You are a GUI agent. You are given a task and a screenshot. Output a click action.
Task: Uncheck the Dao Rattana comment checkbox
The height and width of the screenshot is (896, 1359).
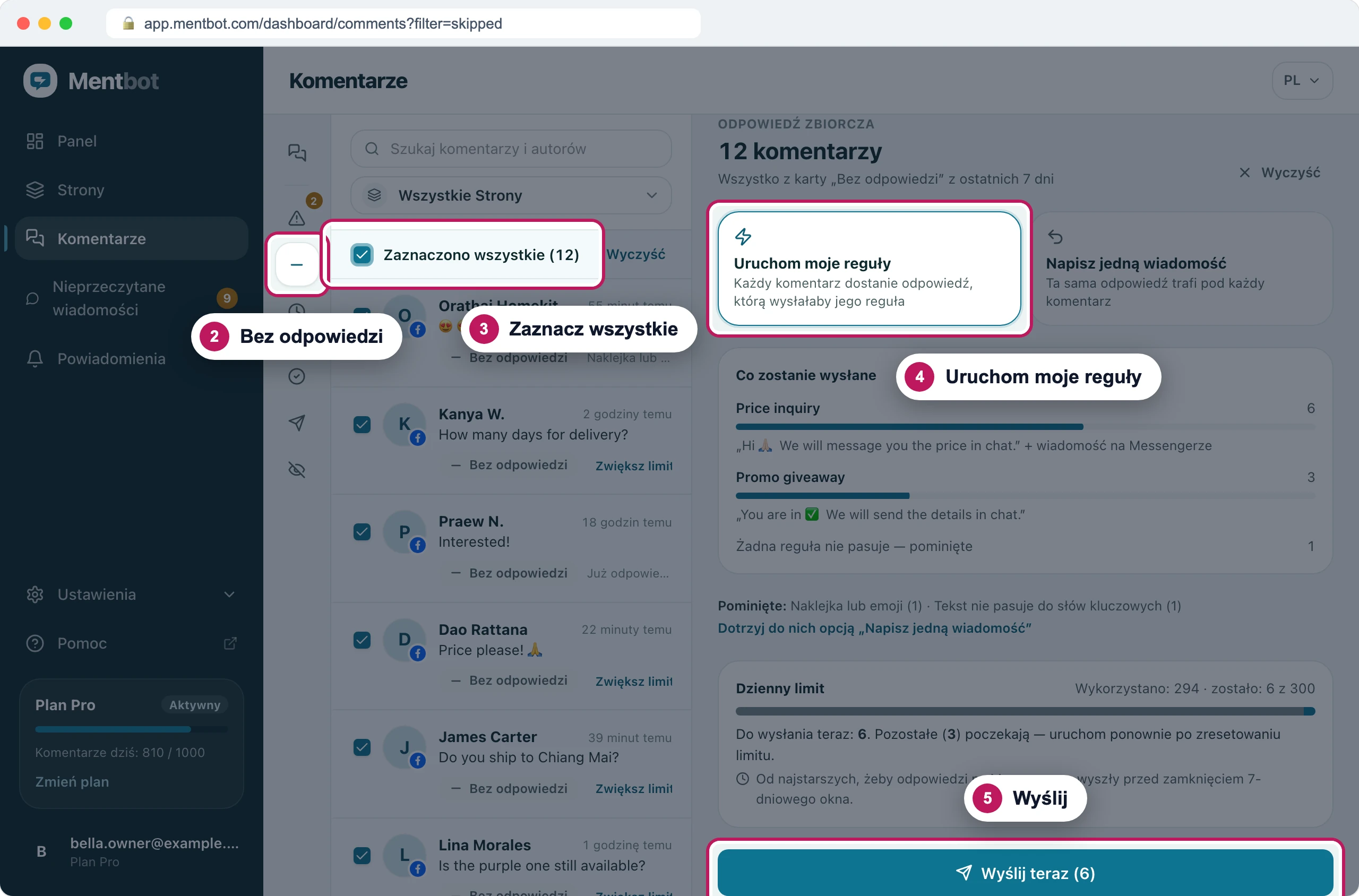click(x=362, y=640)
